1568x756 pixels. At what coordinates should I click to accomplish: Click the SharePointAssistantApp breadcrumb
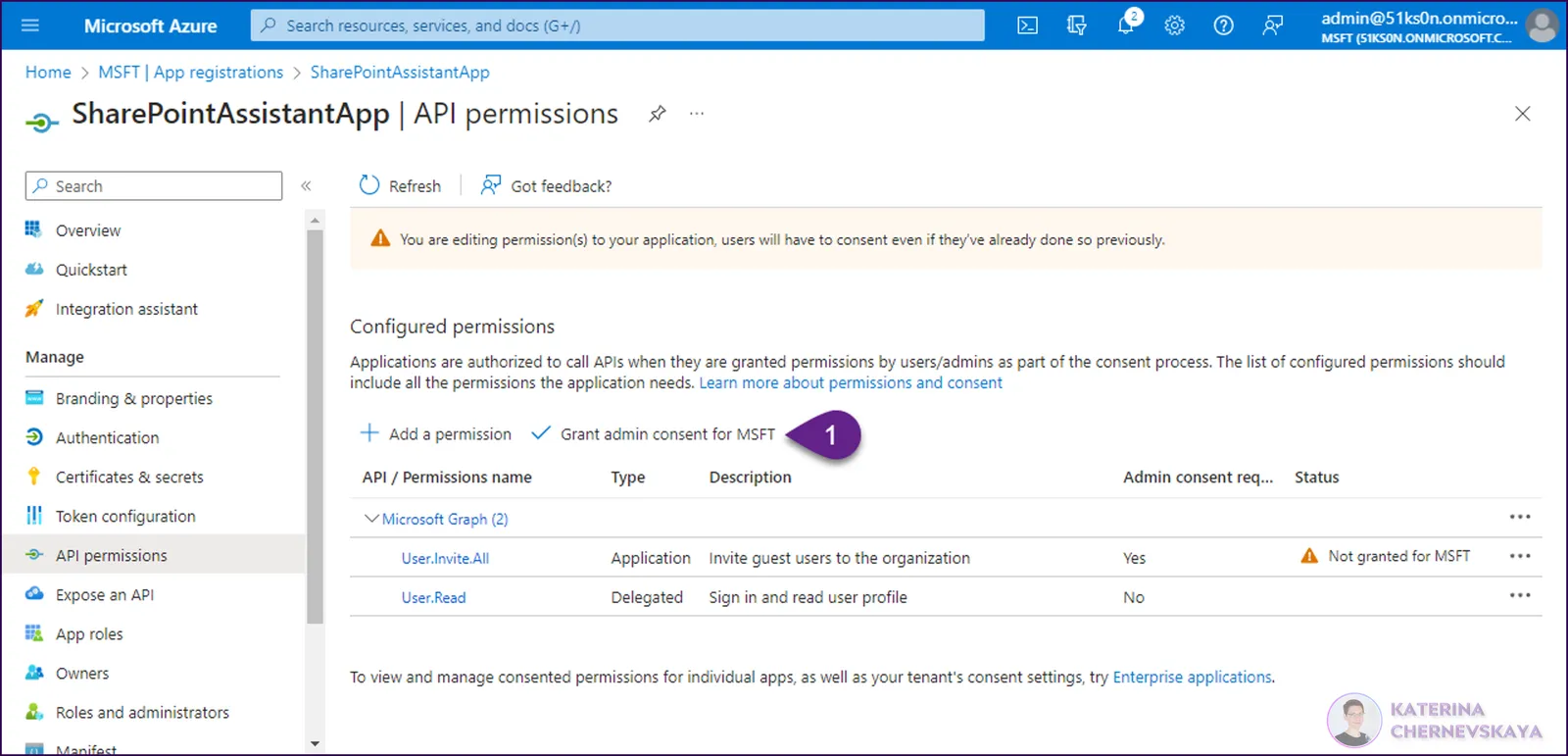coord(400,72)
